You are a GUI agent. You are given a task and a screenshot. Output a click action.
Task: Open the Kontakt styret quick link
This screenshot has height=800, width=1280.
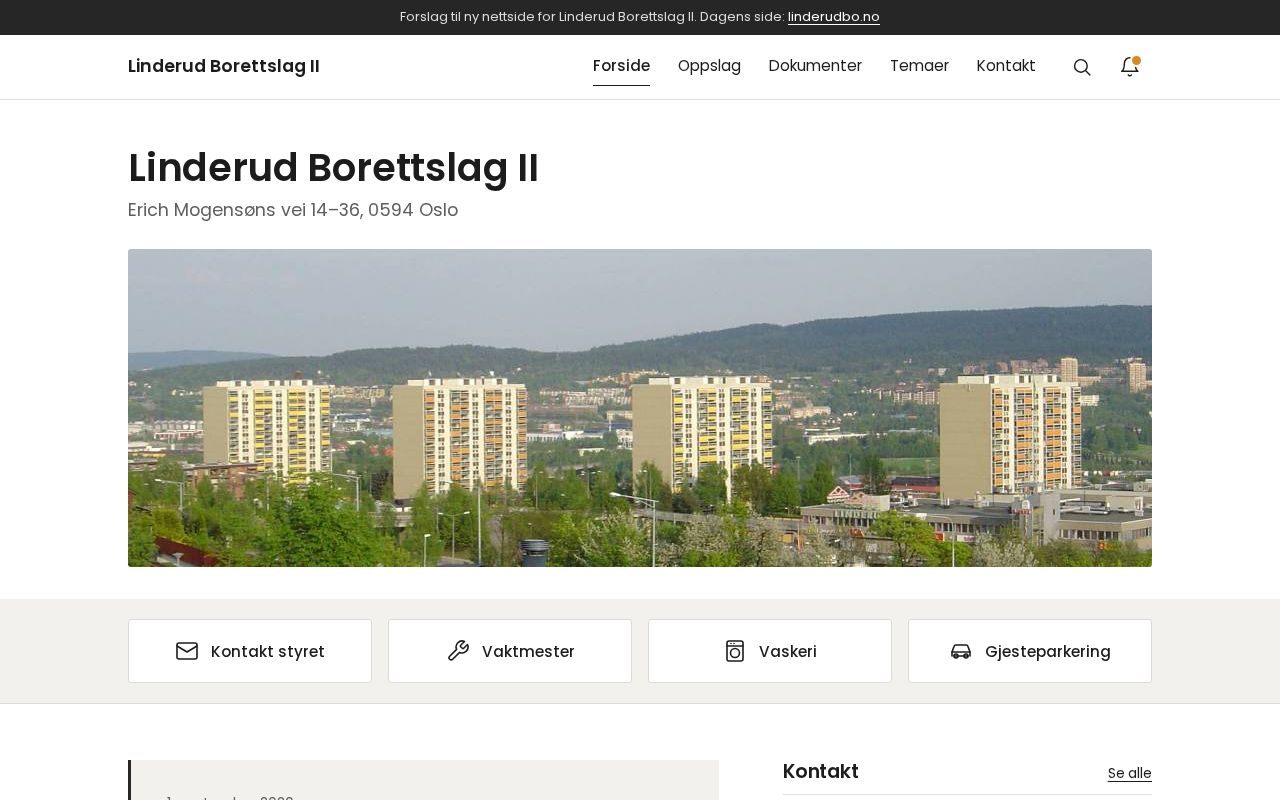(x=250, y=651)
